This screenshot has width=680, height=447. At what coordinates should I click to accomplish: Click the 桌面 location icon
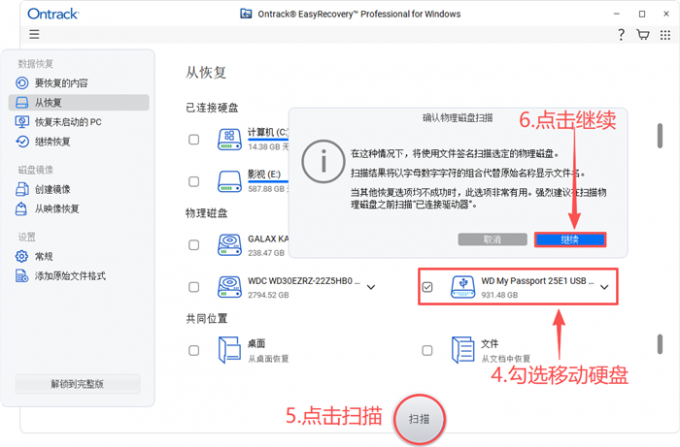[x=229, y=350]
